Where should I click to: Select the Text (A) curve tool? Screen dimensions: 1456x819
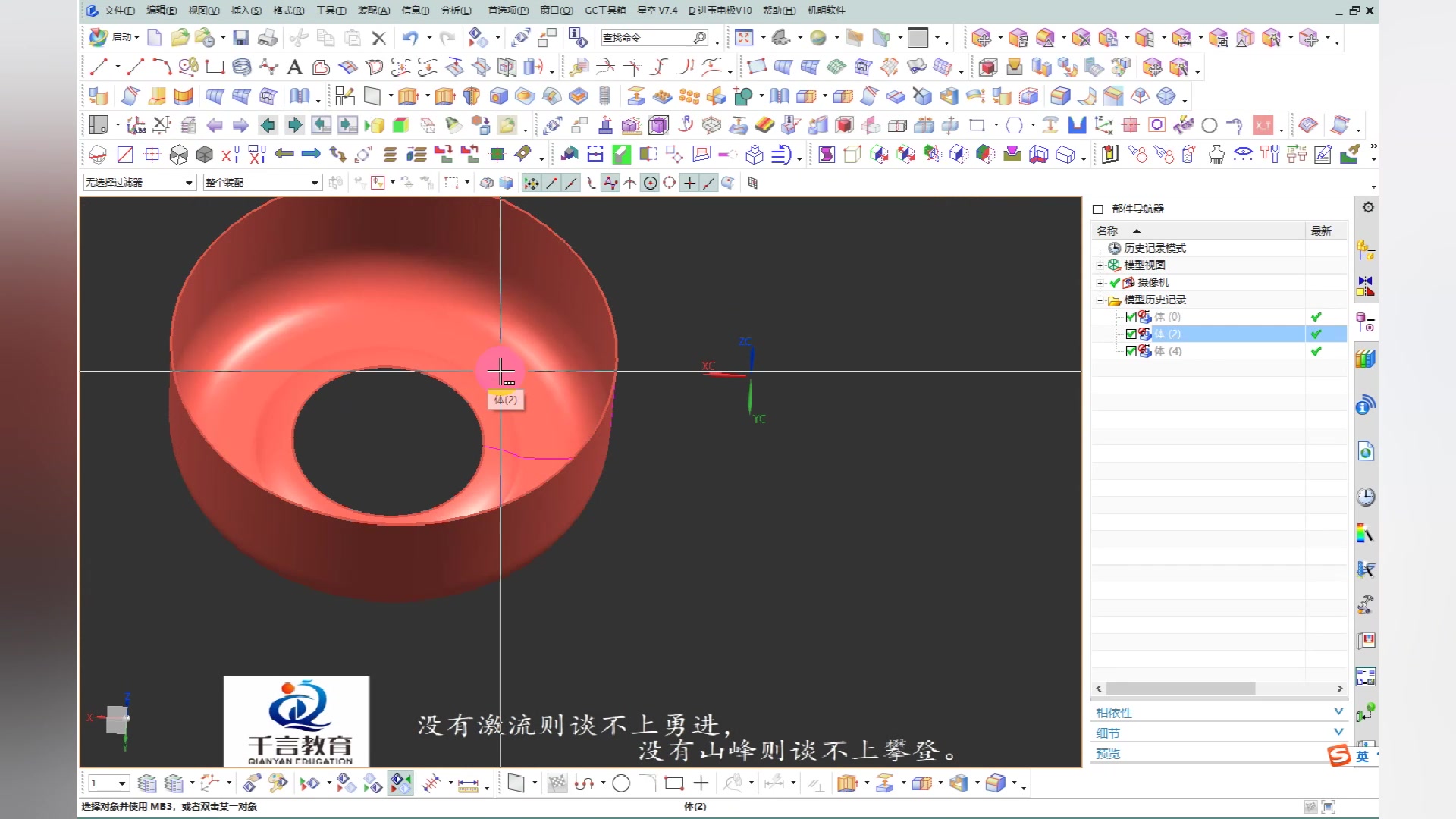click(x=295, y=67)
